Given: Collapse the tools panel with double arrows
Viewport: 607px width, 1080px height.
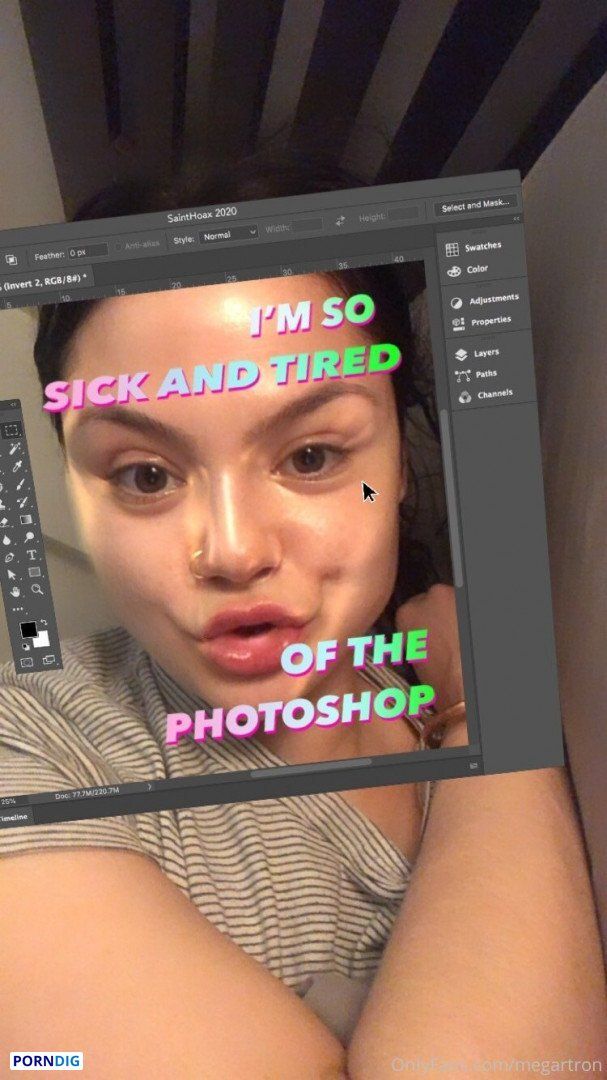Looking at the screenshot, I should tap(12, 404).
